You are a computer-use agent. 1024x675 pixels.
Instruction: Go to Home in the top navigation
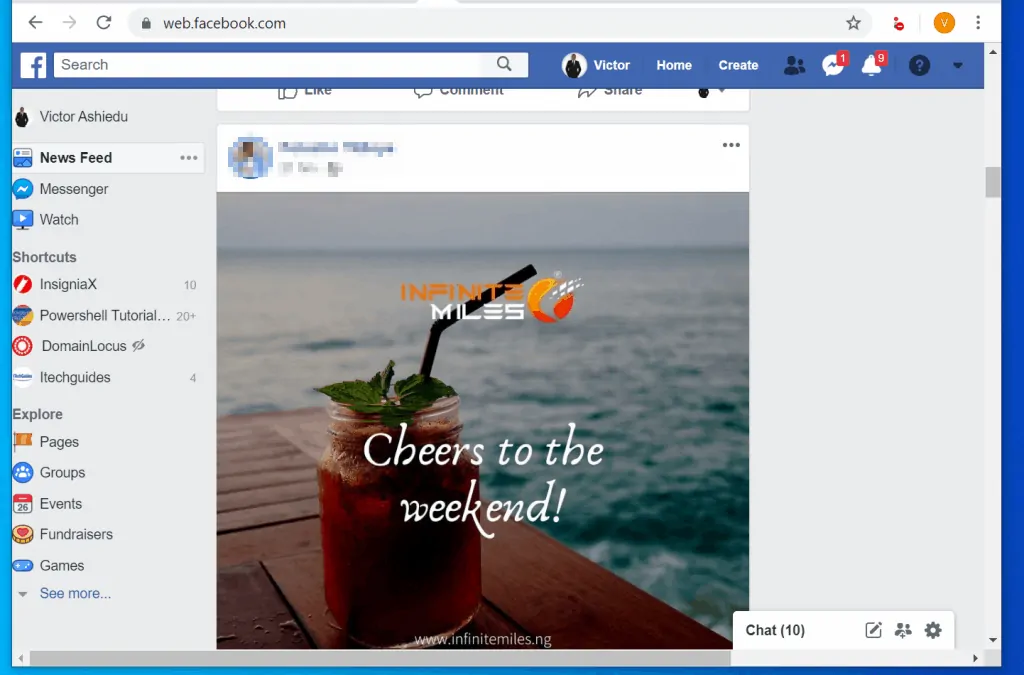pyautogui.click(x=674, y=64)
